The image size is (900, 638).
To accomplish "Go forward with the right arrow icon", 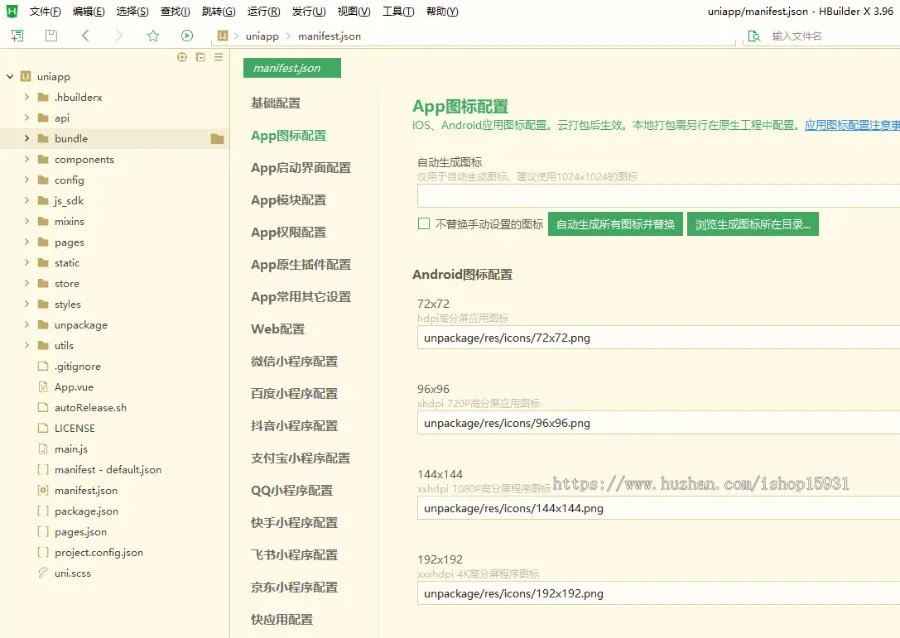I will click(x=119, y=36).
